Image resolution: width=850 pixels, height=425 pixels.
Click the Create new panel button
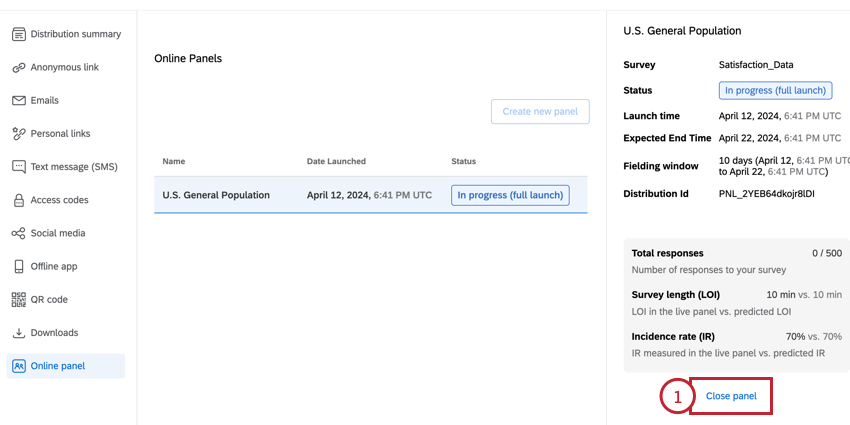point(540,112)
